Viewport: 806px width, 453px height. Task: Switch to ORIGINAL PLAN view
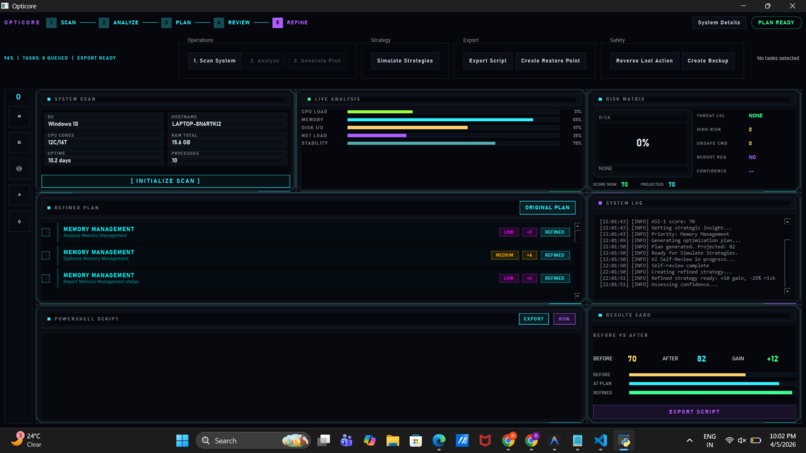(x=547, y=208)
